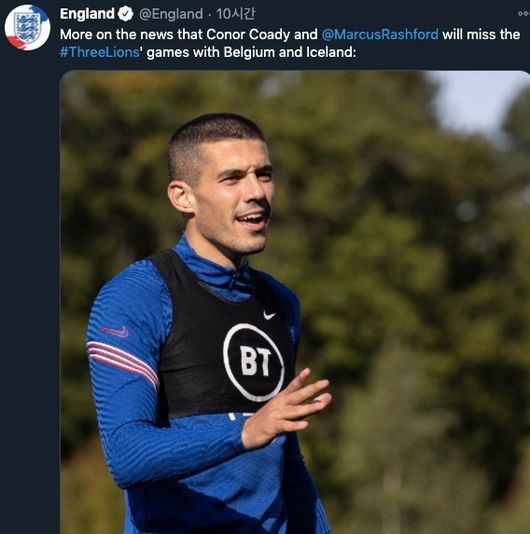Click the player's raised hand in photo
Screen dimensions: 530x534
287,407
